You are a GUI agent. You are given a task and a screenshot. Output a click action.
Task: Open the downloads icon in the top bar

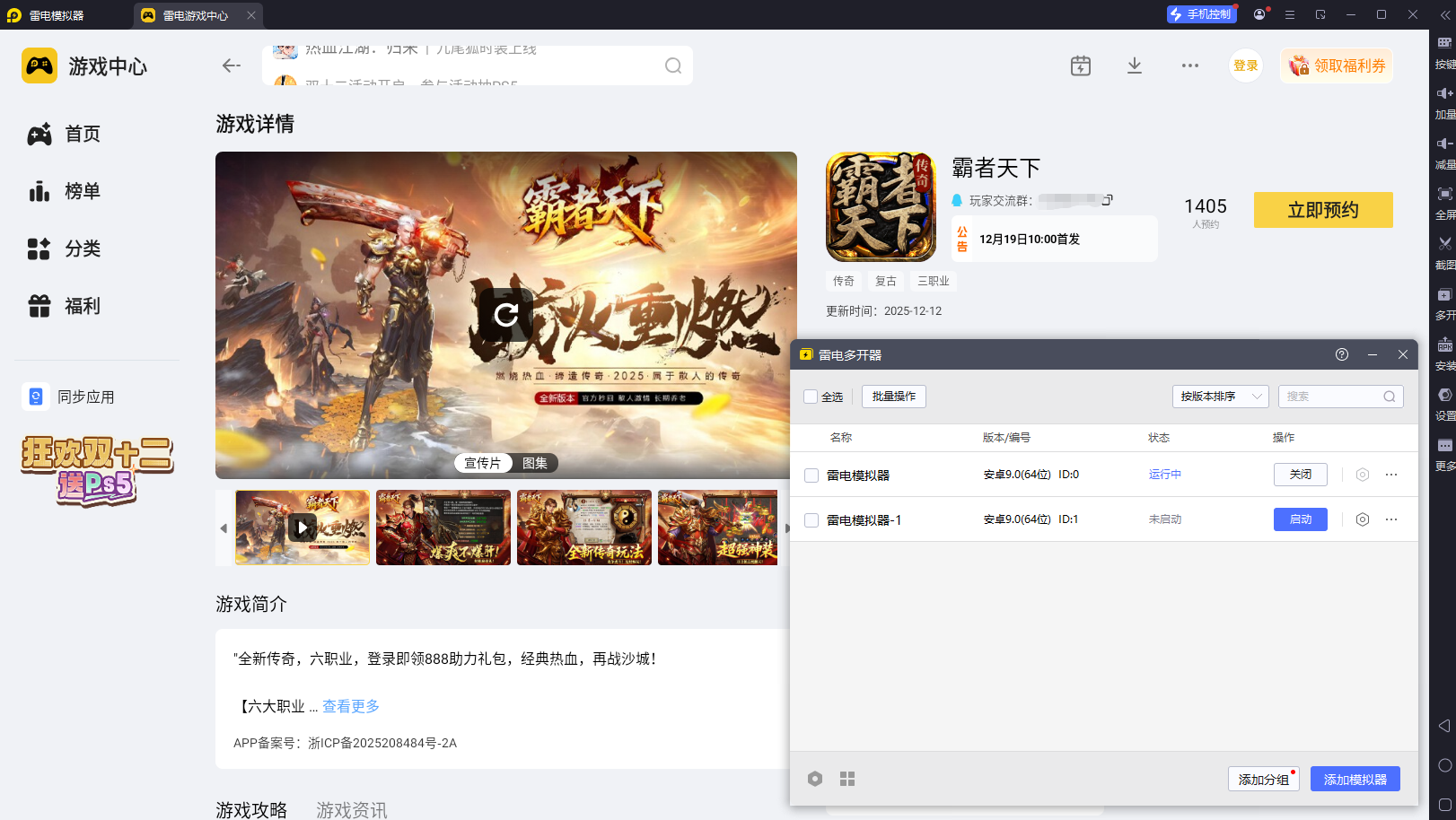(1135, 65)
